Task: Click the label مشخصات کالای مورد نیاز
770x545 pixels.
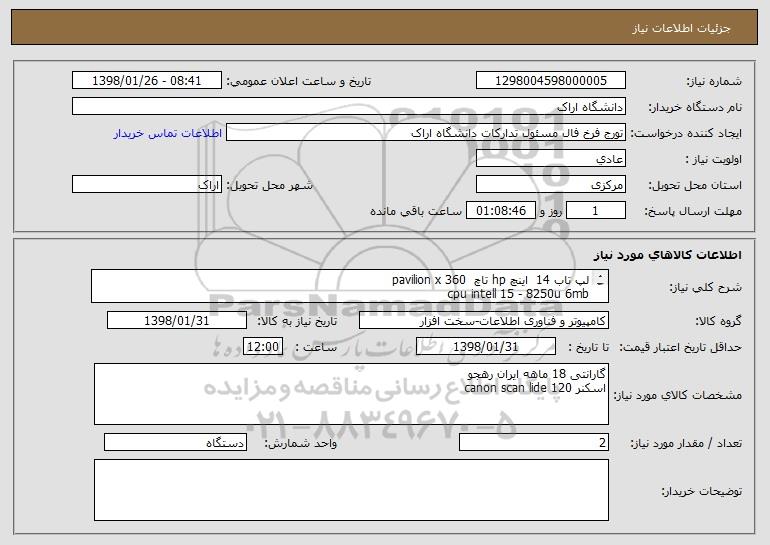Action: coord(678,395)
